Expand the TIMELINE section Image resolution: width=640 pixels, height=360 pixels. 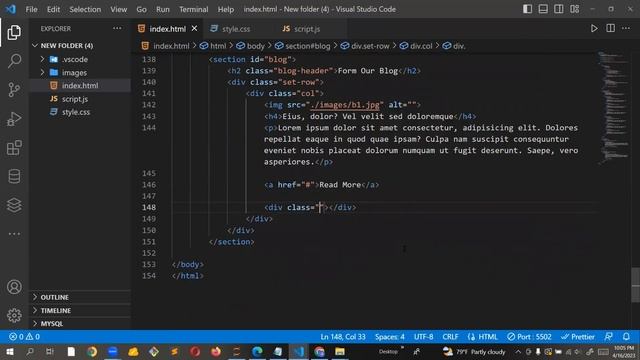[x=56, y=310]
